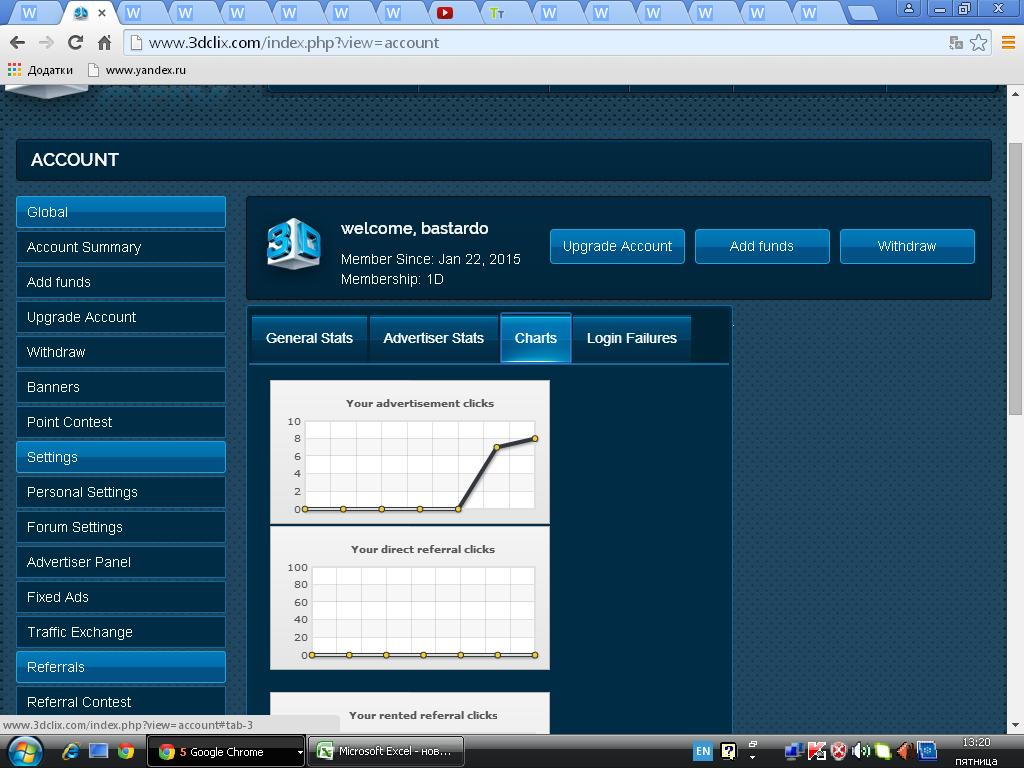
Task: Open Fixed Ads in the sidebar
Action: [121, 597]
